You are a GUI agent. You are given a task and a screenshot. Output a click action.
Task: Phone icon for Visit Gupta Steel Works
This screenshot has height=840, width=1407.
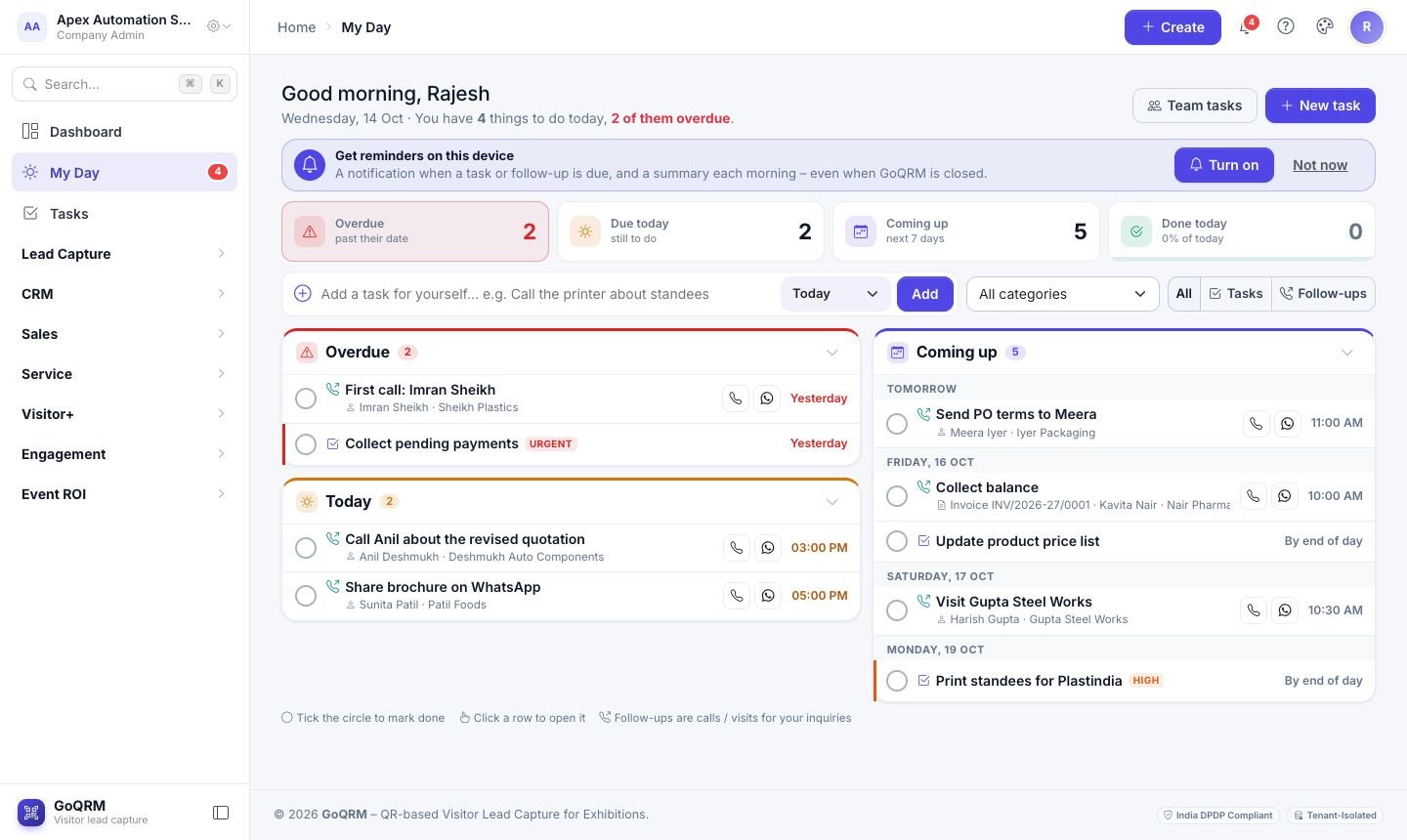pyautogui.click(x=1254, y=610)
